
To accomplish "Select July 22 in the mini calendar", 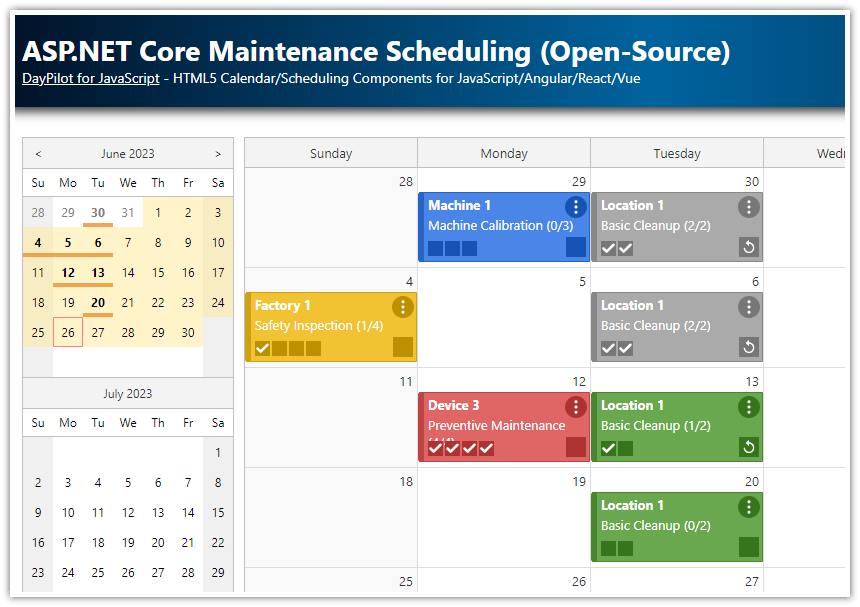I will (x=217, y=542).
